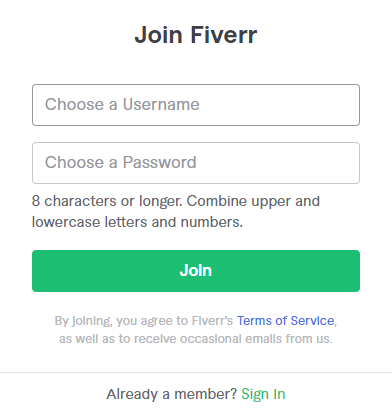Click the occasional emails notice line
This screenshot has height=412, width=392.
pyautogui.click(x=196, y=339)
